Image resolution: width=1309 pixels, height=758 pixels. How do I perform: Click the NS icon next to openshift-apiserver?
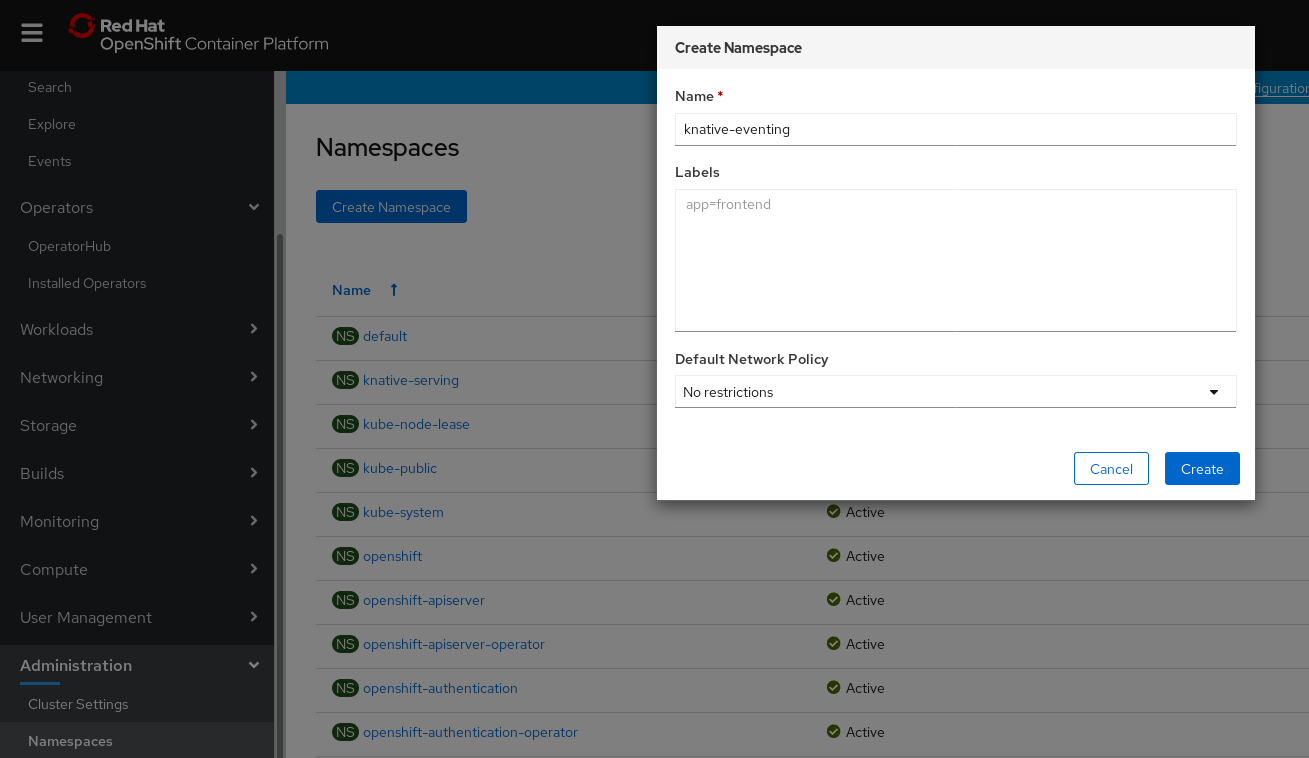pos(345,600)
